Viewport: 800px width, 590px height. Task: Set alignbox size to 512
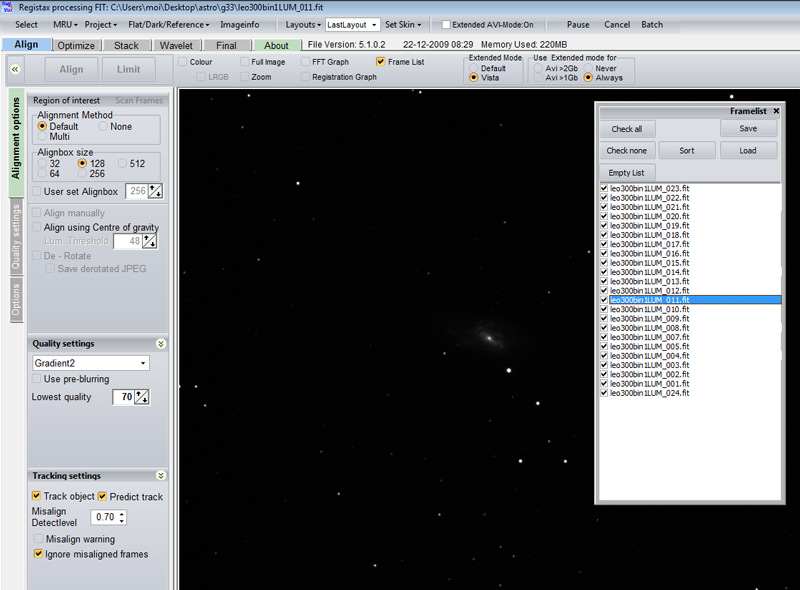122,163
